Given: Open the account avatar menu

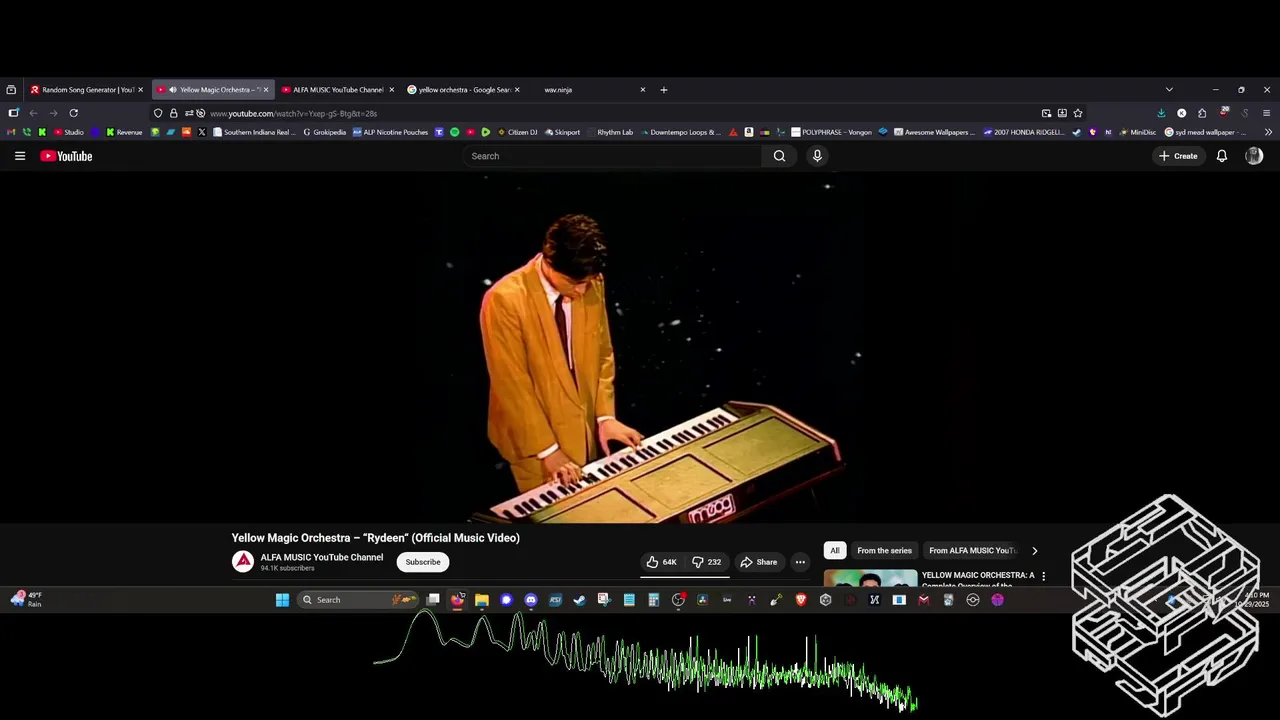Looking at the screenshot, I should tap(1254, 156).
